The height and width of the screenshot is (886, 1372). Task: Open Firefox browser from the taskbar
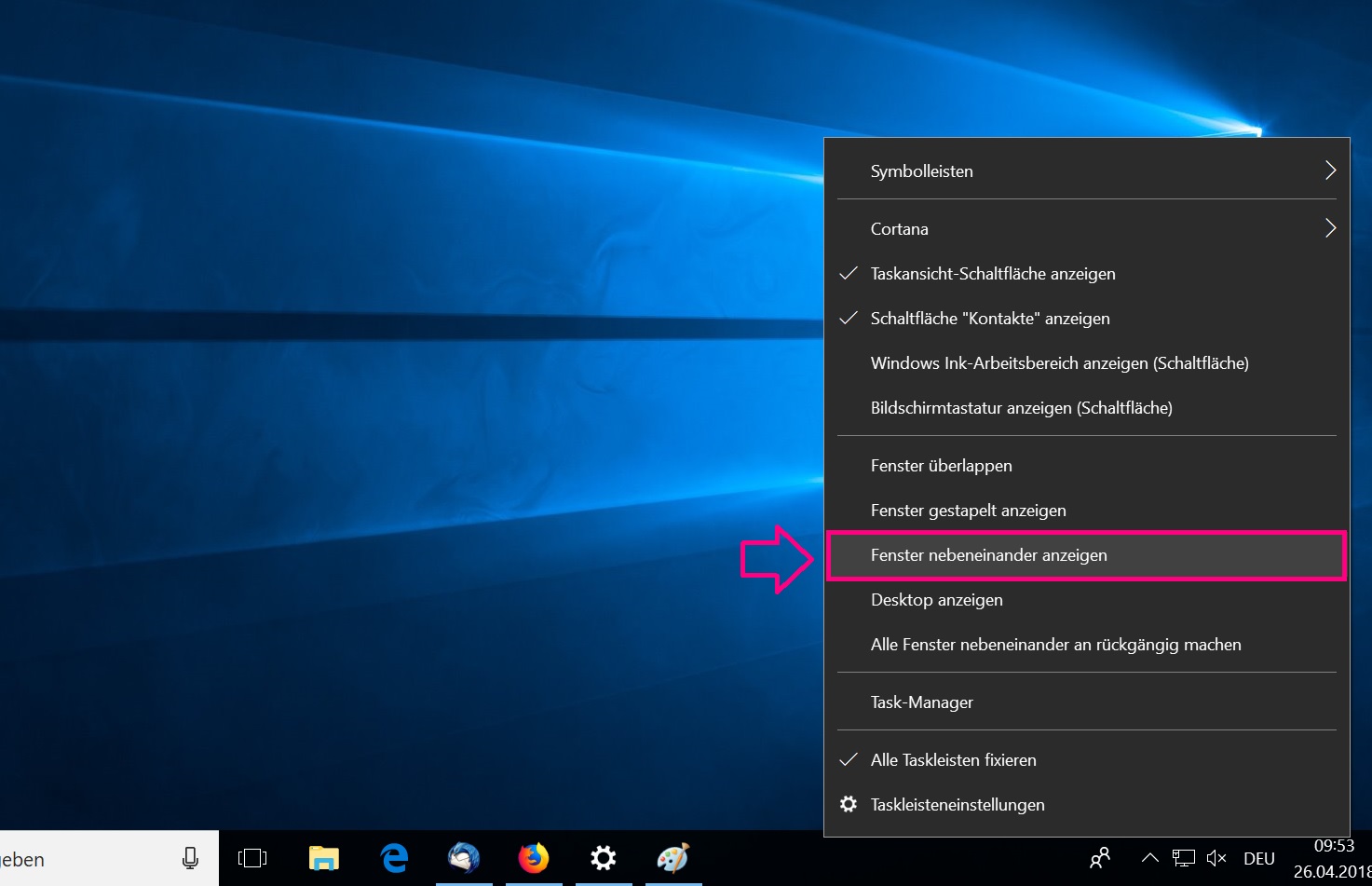click(x=534, y=858)
